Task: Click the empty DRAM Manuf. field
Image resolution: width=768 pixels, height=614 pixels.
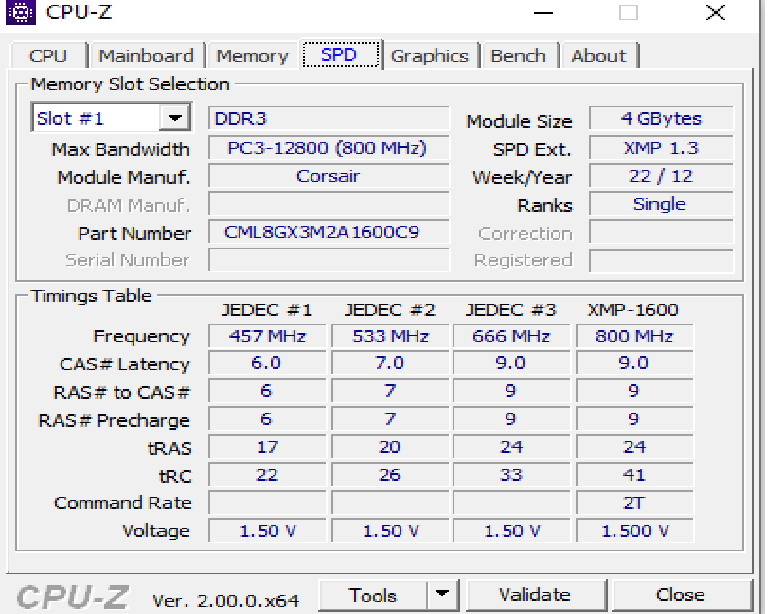Action: [328, 204]
